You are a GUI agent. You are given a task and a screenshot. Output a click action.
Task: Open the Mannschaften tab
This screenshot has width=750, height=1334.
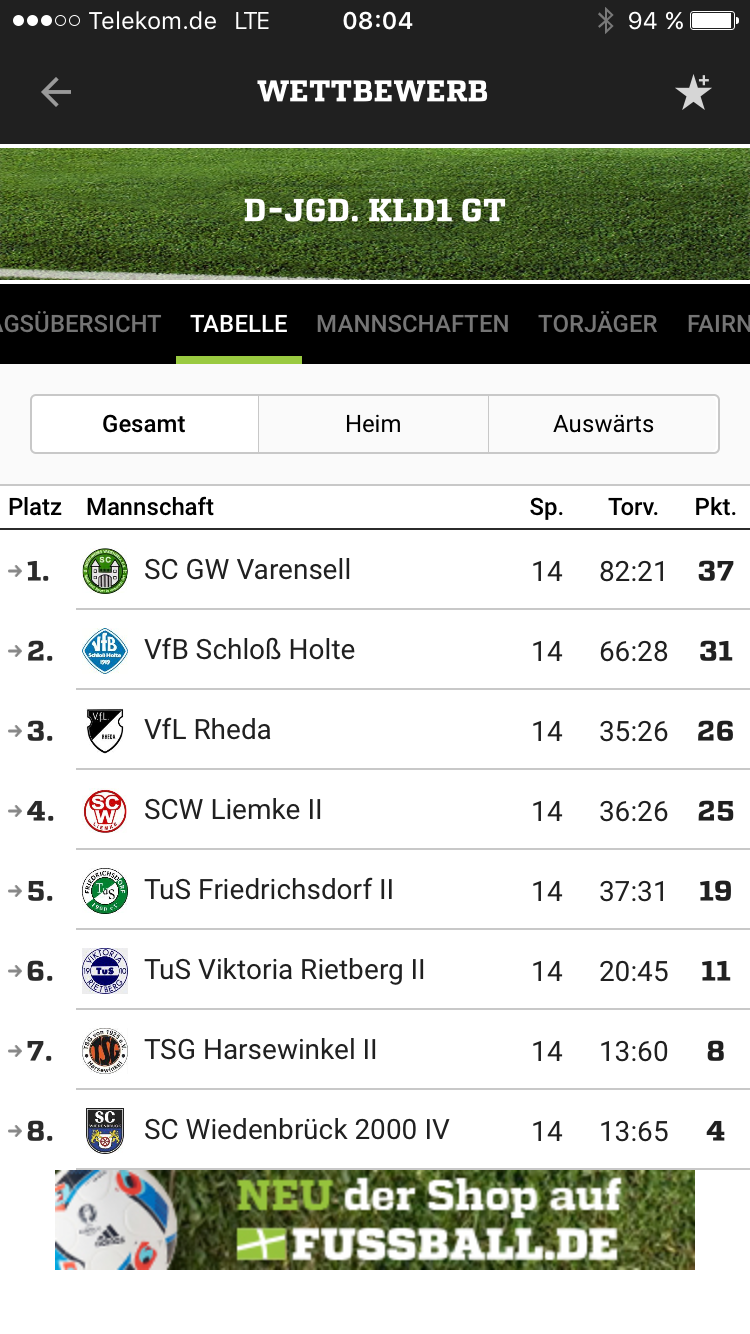point(412,324)
